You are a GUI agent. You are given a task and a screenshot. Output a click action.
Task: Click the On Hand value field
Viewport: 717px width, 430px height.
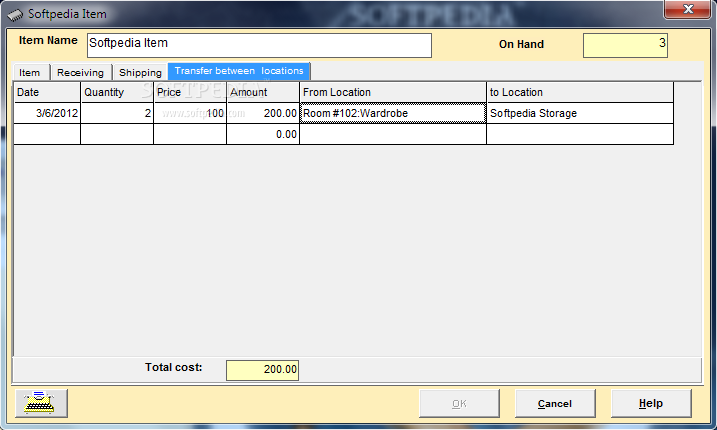coord(625,45)
